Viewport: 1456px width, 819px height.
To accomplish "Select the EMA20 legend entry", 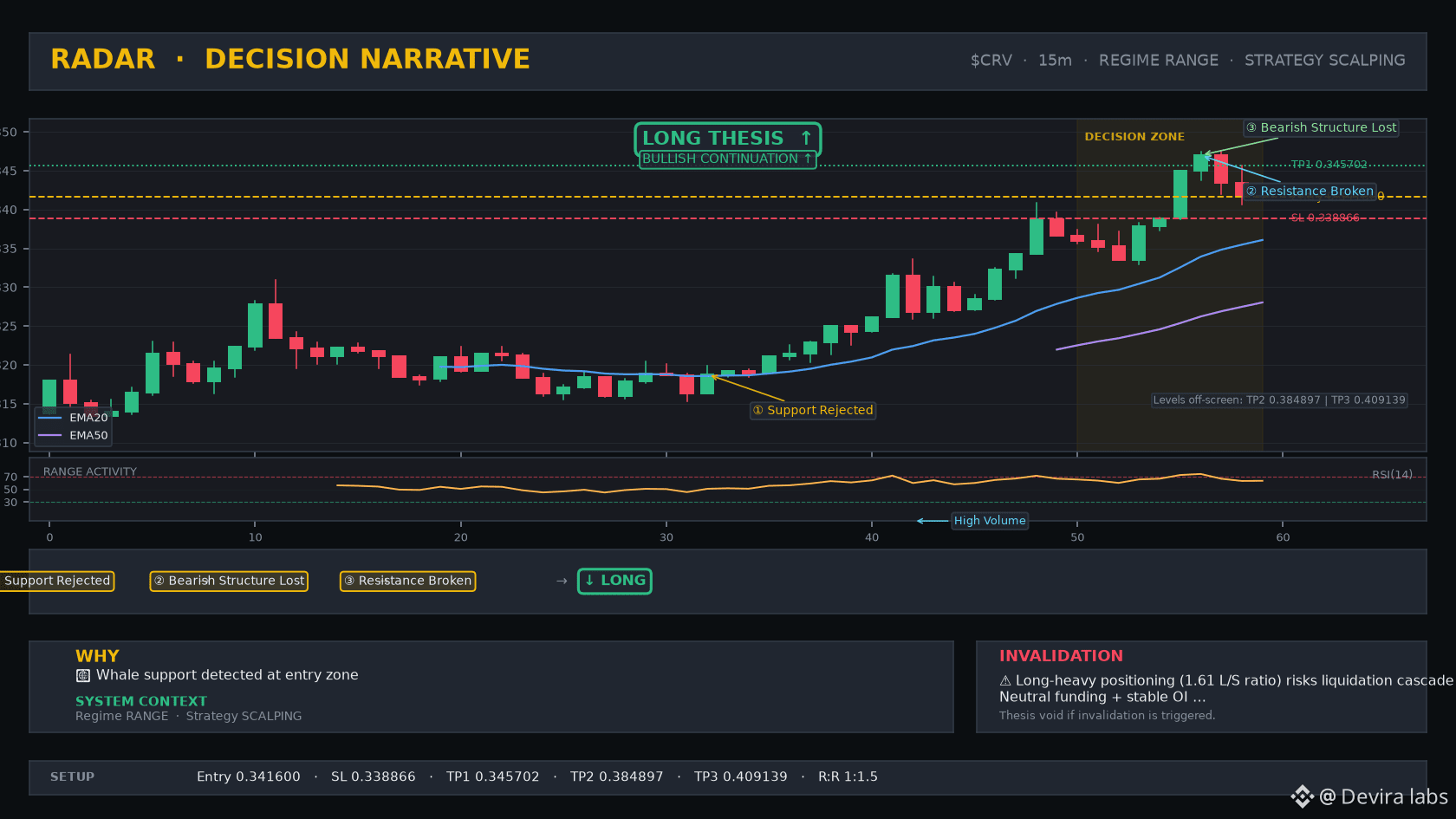I will [74, 418].
